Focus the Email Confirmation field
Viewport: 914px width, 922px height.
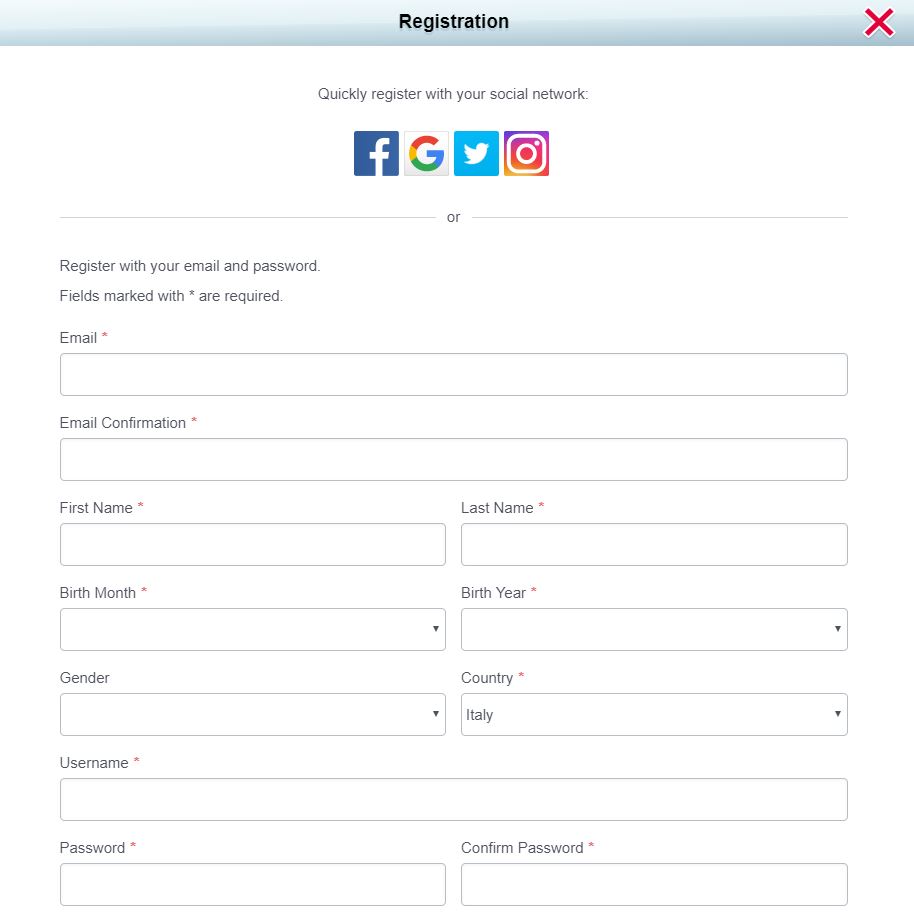pyautogui.click(x=453, y=459)
